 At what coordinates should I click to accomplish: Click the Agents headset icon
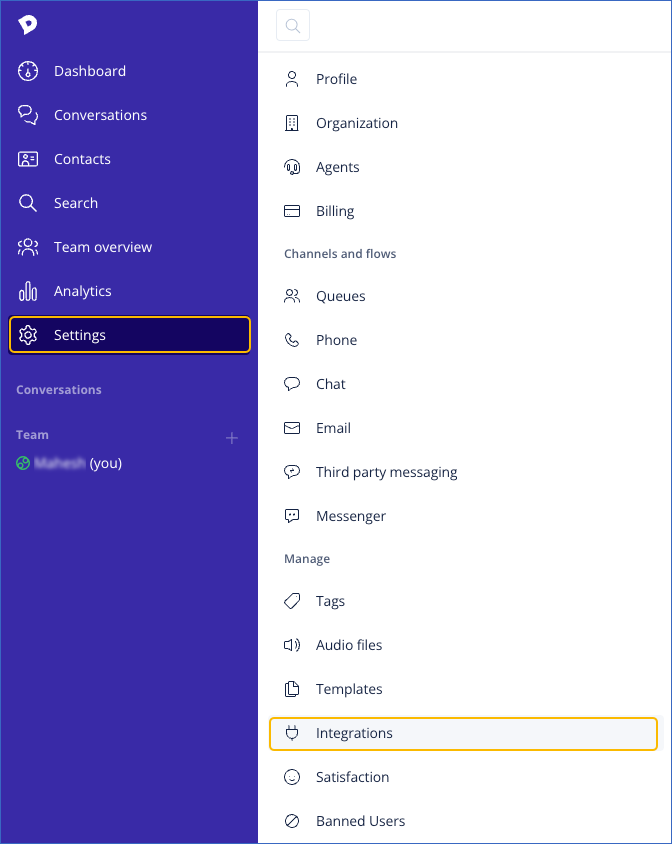click(292, 167)
